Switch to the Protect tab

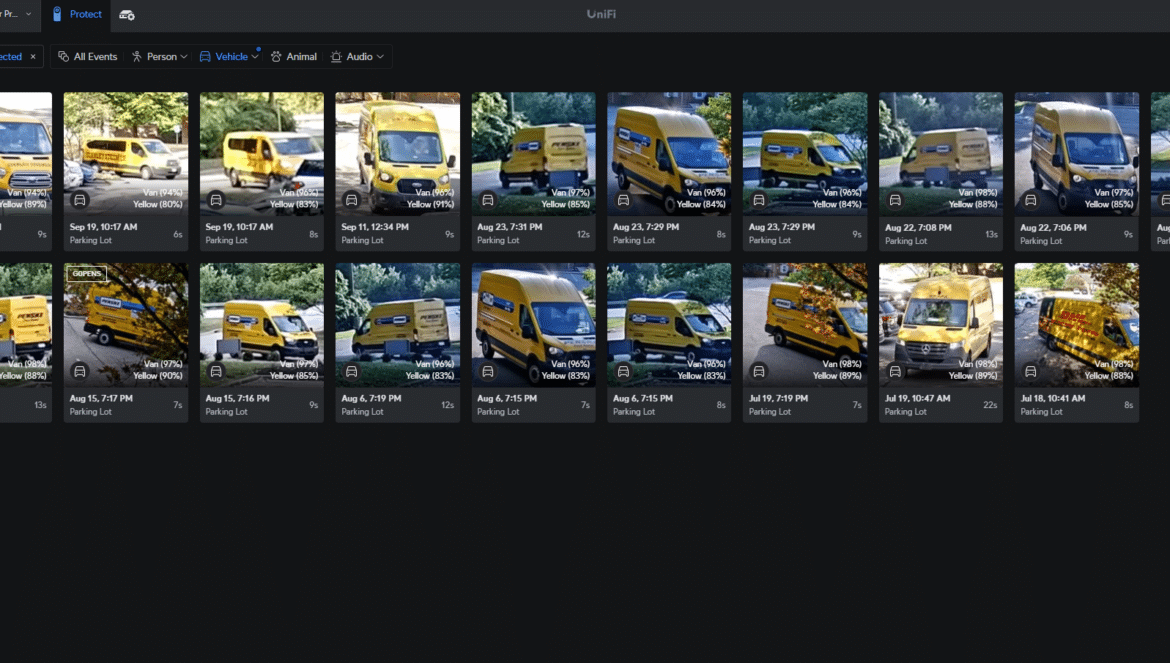(x=77, y=15)
